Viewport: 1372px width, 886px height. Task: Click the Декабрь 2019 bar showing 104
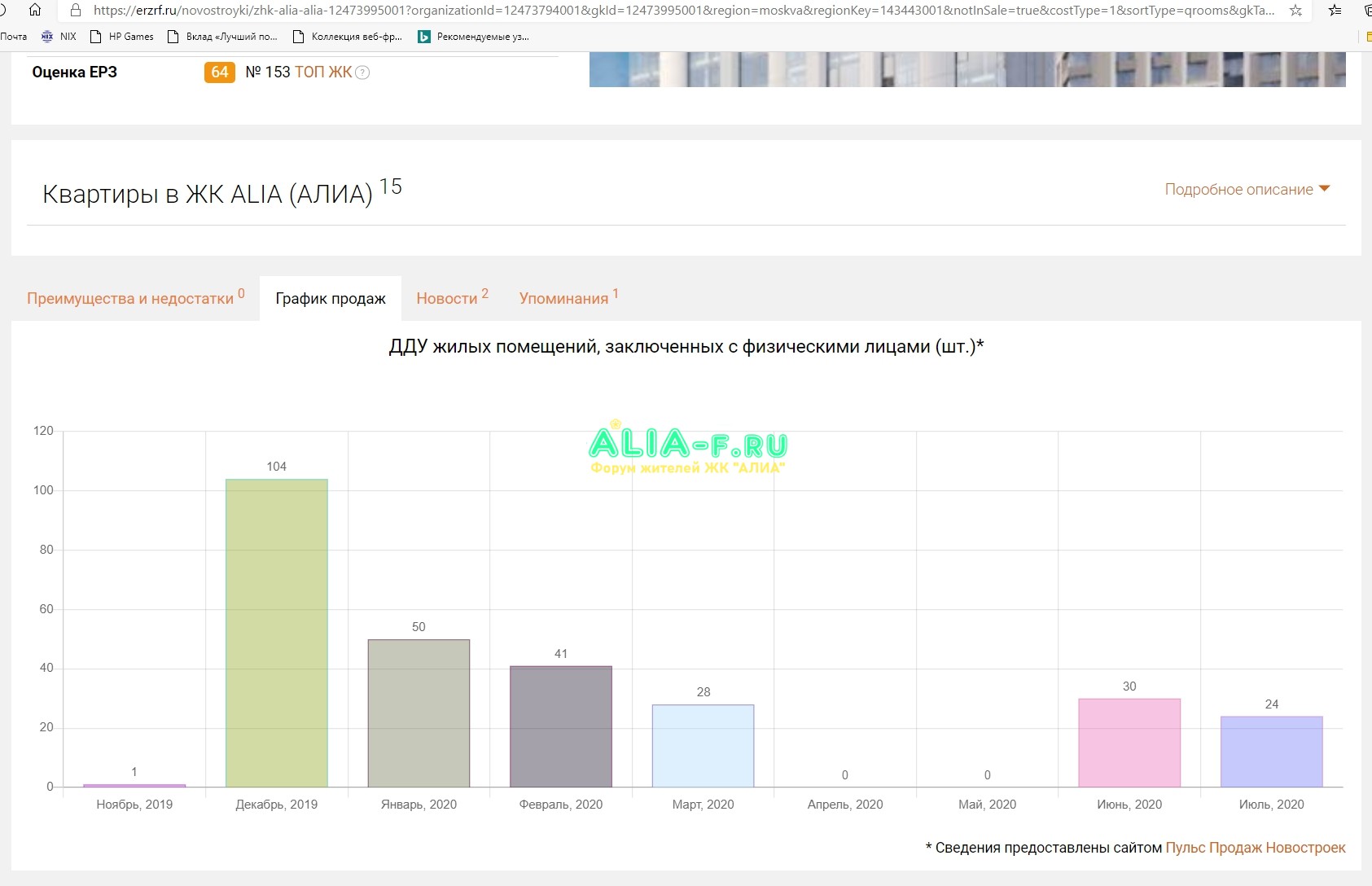click(x=277, y=633)
